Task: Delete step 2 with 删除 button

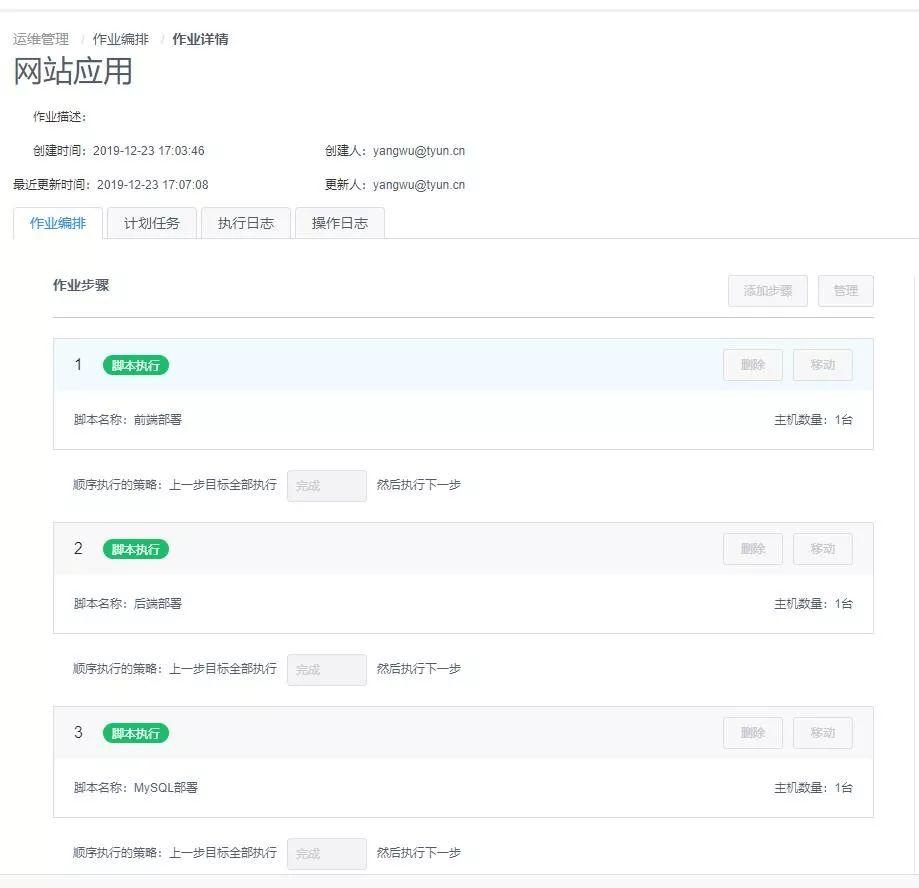Action: (752, 549)
